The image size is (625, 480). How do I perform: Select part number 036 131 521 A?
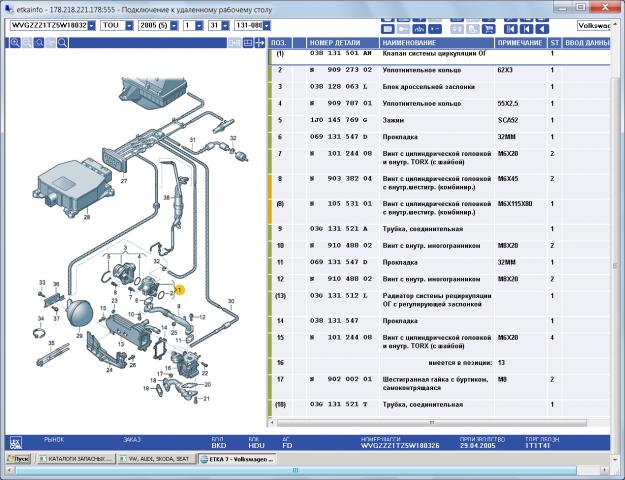(x=338, y=229)
